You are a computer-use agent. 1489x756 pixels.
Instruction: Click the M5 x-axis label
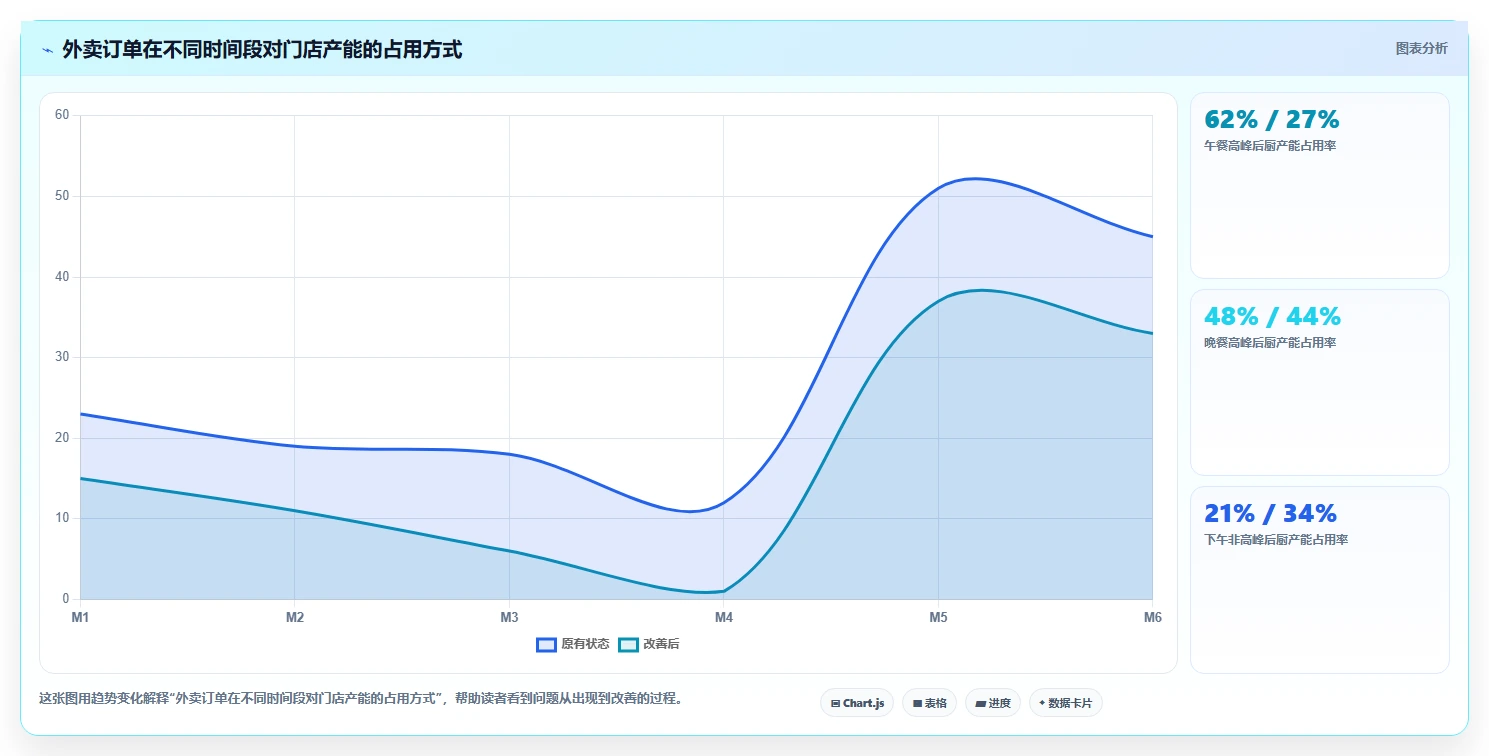pyautogui.click(x=938, y=617)
